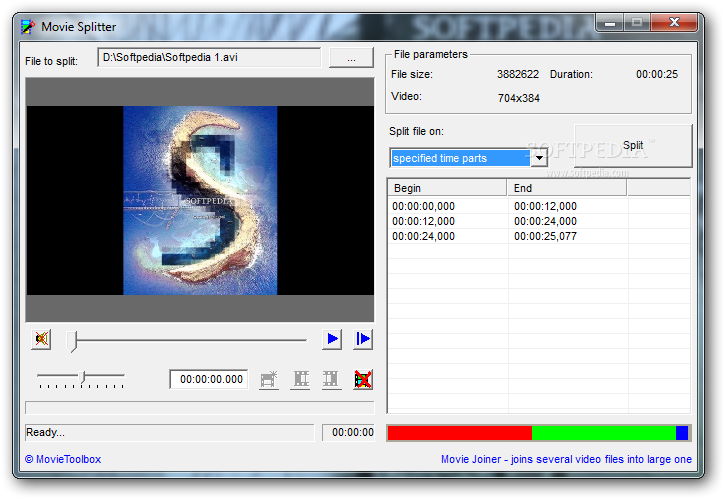Viewport: 725px width, 499px height.
Task: Click the green segment of the parts bar
Action: coord(604,433)
